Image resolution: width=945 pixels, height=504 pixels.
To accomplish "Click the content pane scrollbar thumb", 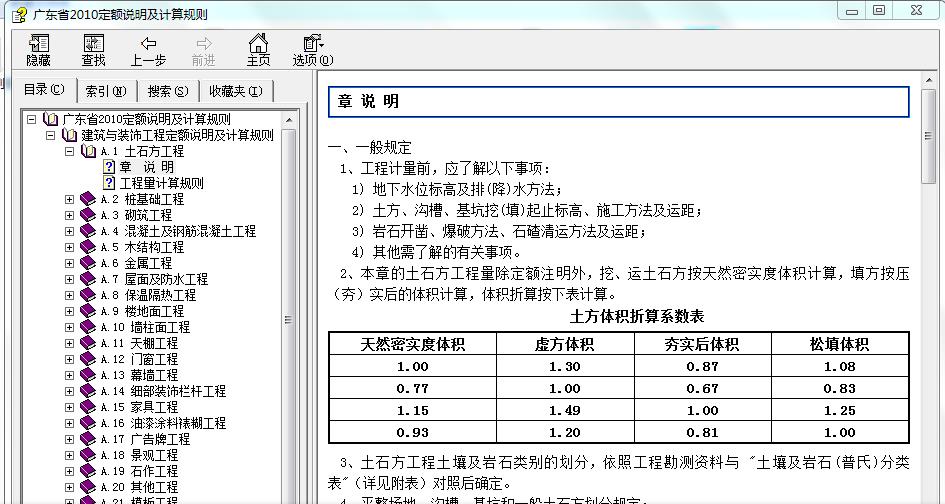I will coord(929,136).
